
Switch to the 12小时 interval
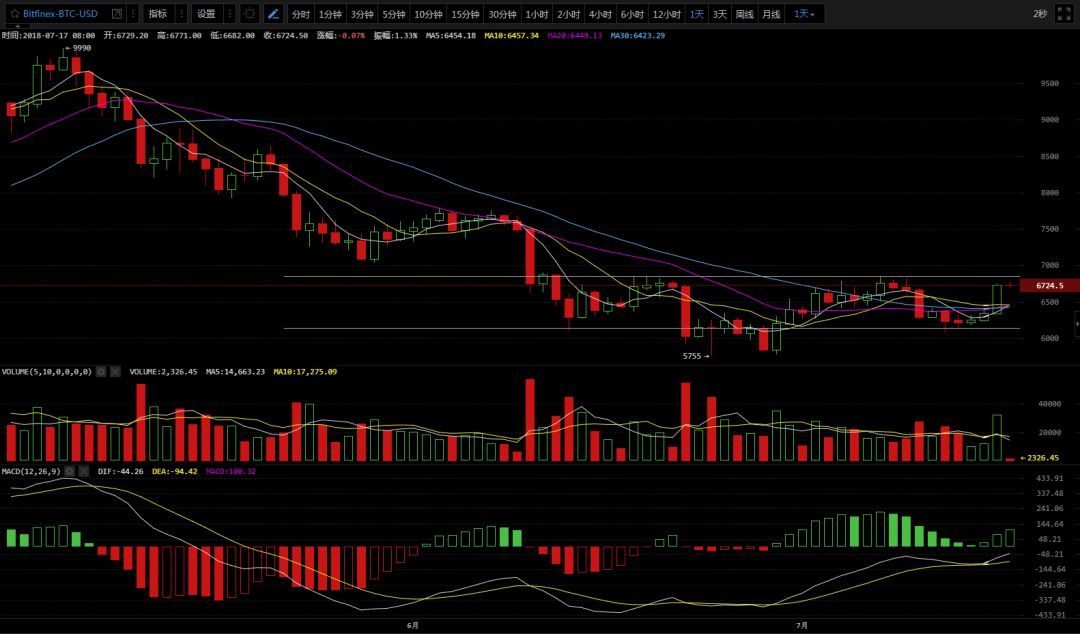[x=666, y=14]
